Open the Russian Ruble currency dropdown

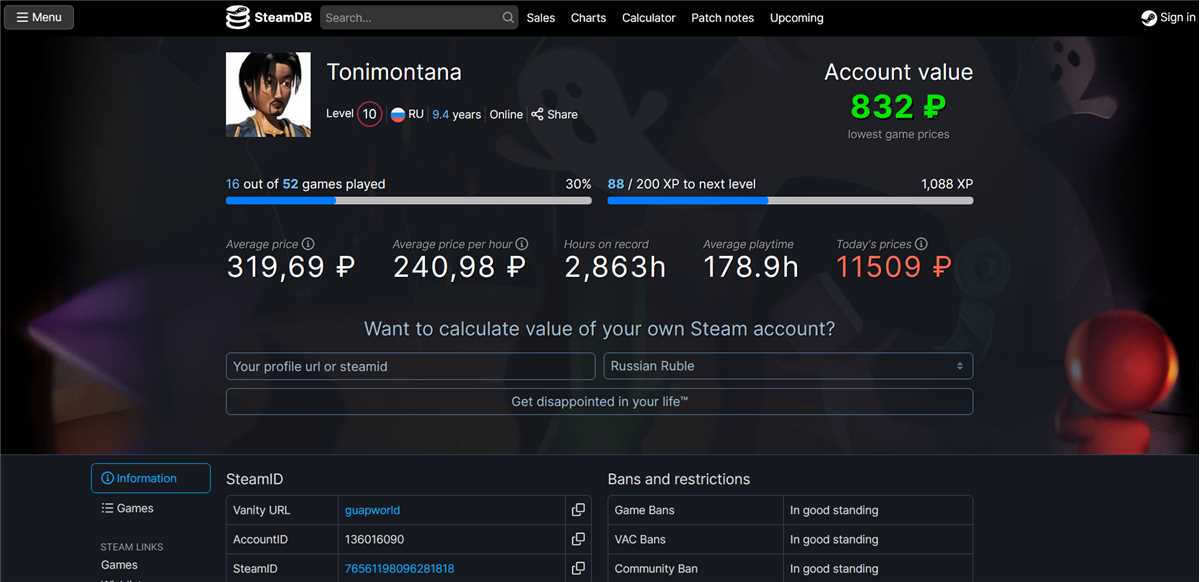[x=788, y=366]
